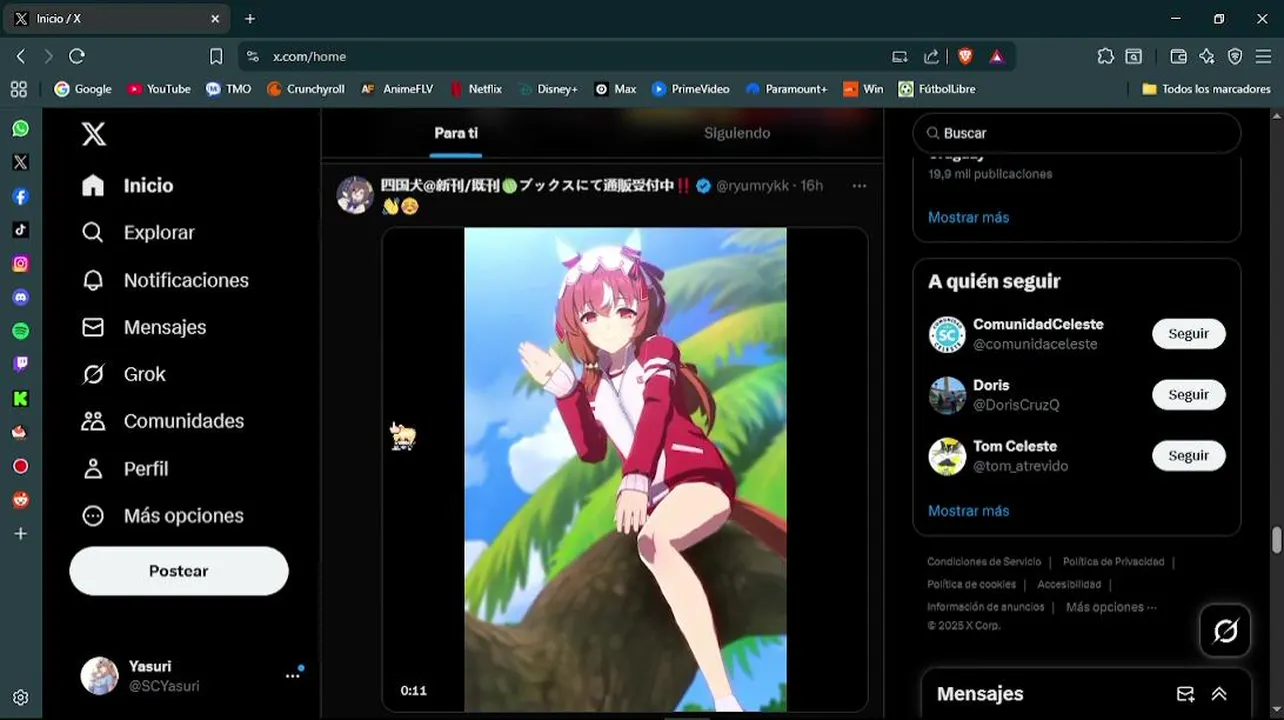Image resolution: width=1284 pixels, height=720 pixels.
Task: Open post options three-dot menu
Action: (859, 186)
